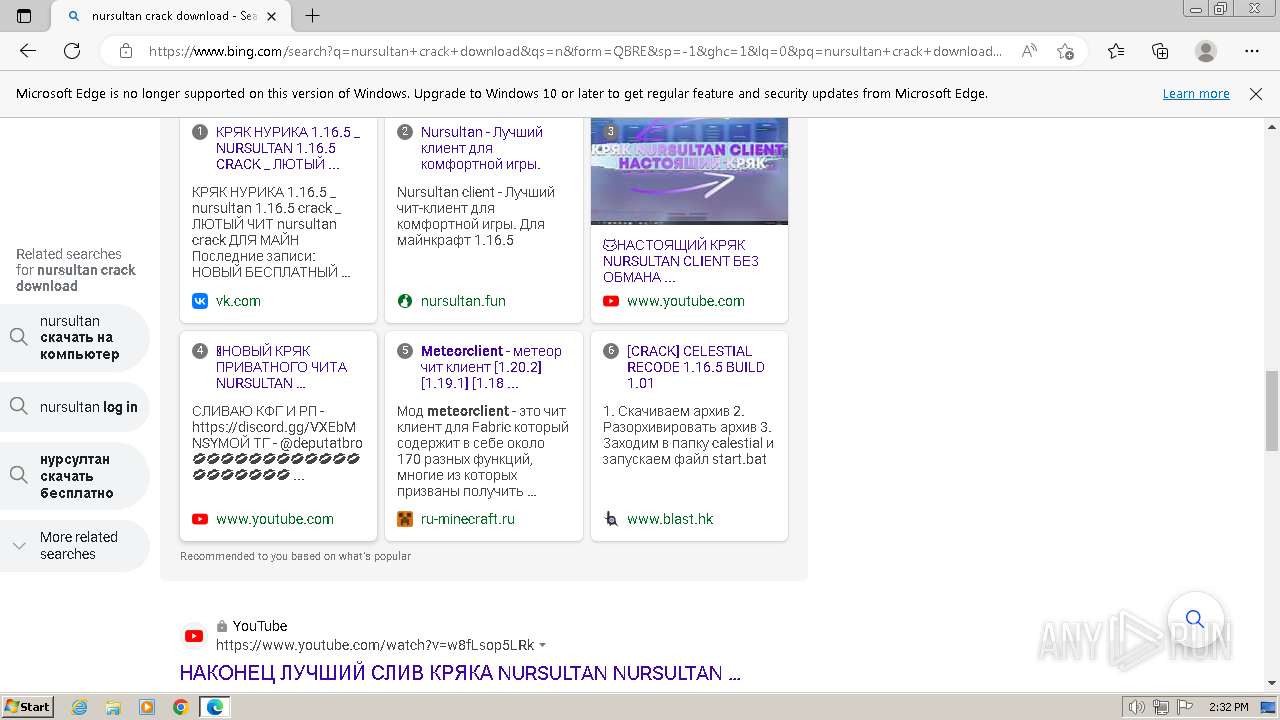This screenshot has height=720, width=1280.
Task: Open Edge Settings and more menu
Action: pos(1252,51)
